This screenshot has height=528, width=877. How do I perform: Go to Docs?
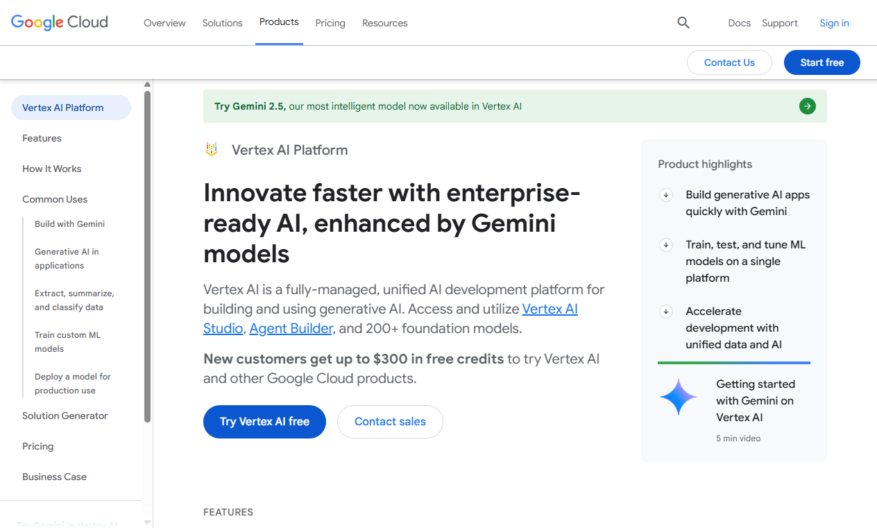click(x=739, y=23)
